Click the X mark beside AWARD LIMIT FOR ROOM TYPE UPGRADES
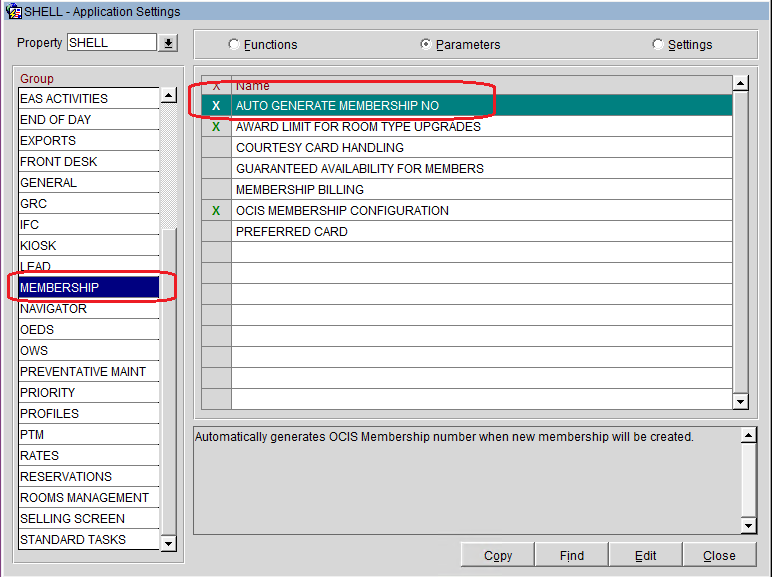772x577 pixels. tap(216, 127)
